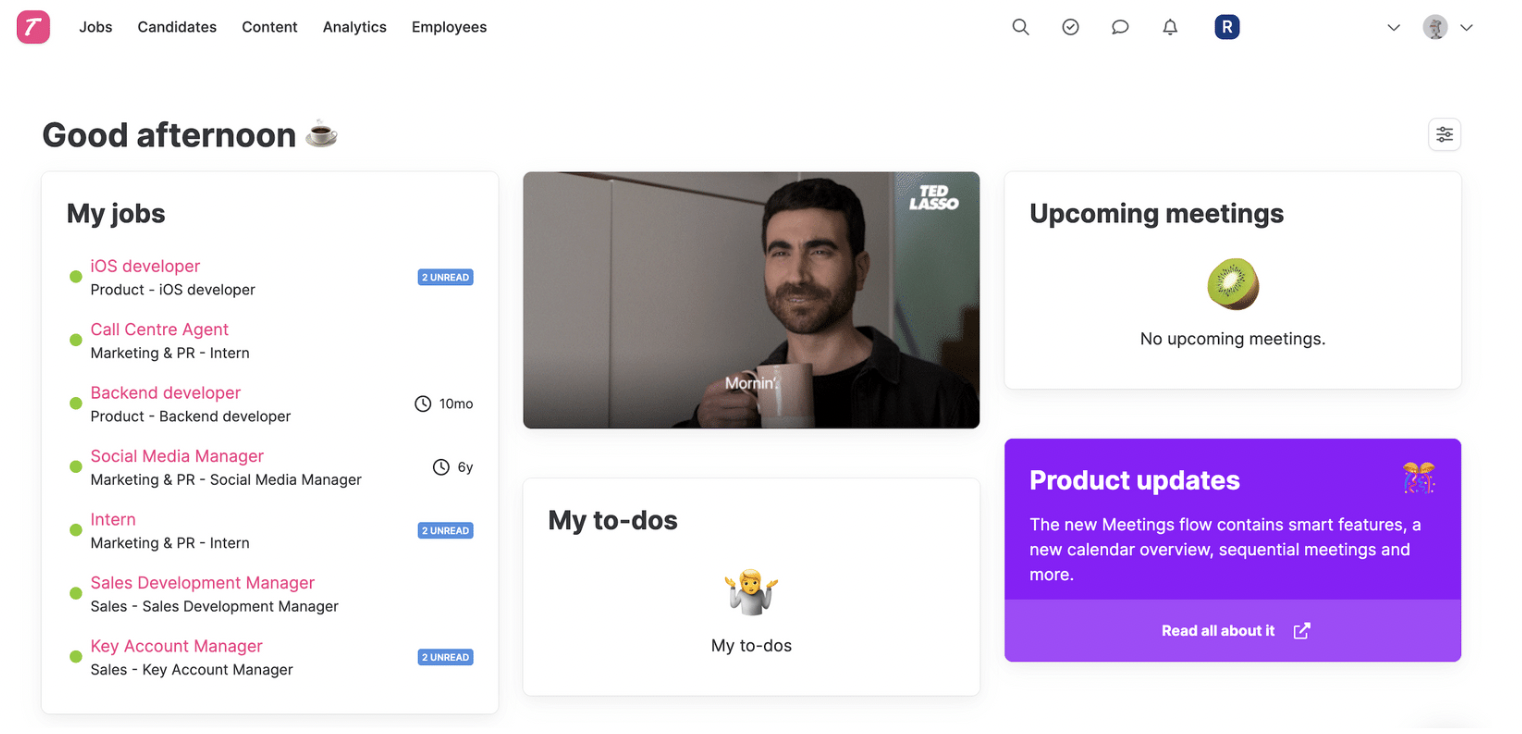This screenshot has width=1522, height=734.
Task: Click external link icon in Product updates
Action: [x=1301, y=631]
